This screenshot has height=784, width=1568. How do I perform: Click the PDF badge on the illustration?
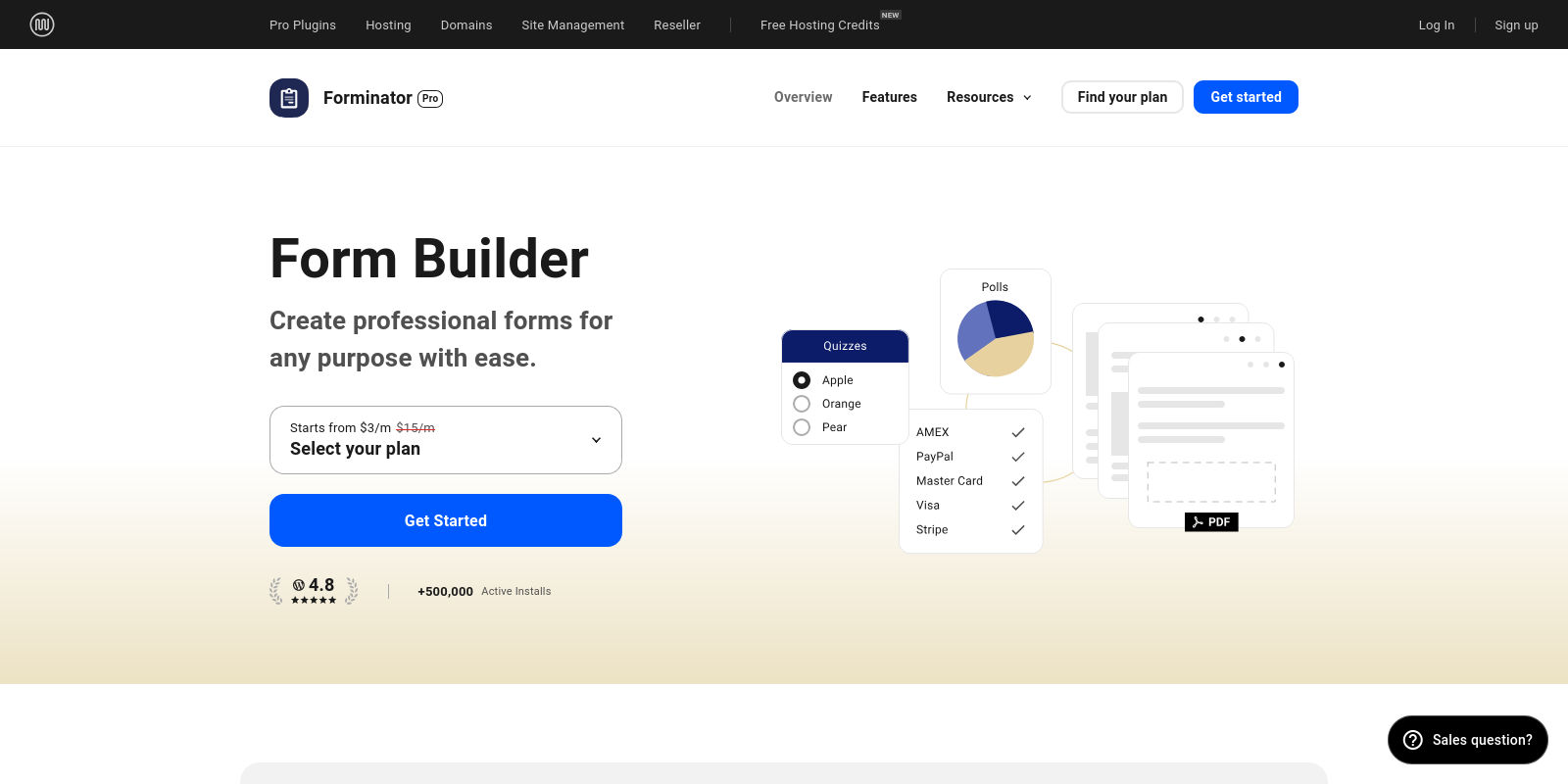coord(1211,522)
